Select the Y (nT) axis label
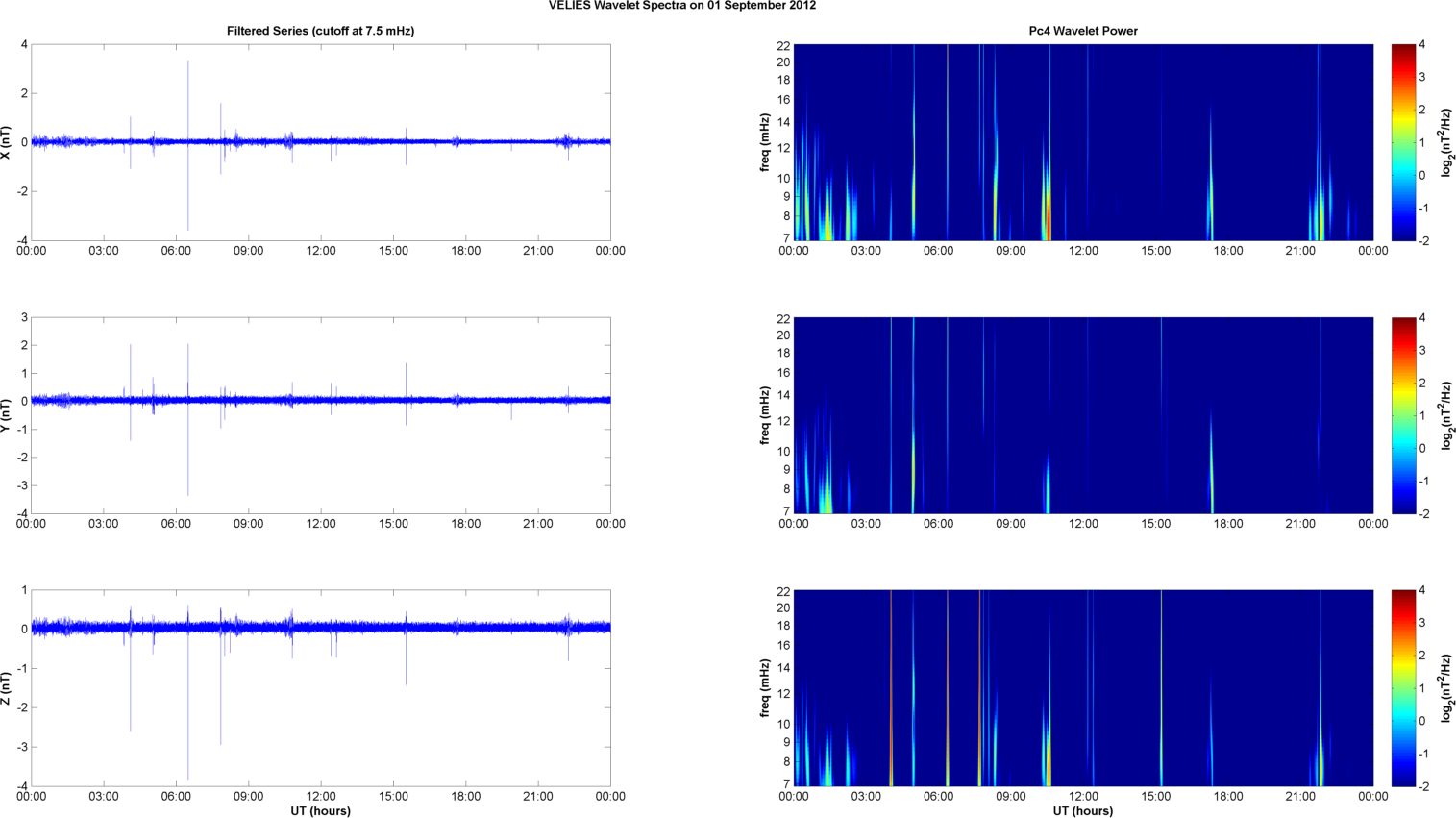This screenshot has width=1456, height=818. (8, 415)
